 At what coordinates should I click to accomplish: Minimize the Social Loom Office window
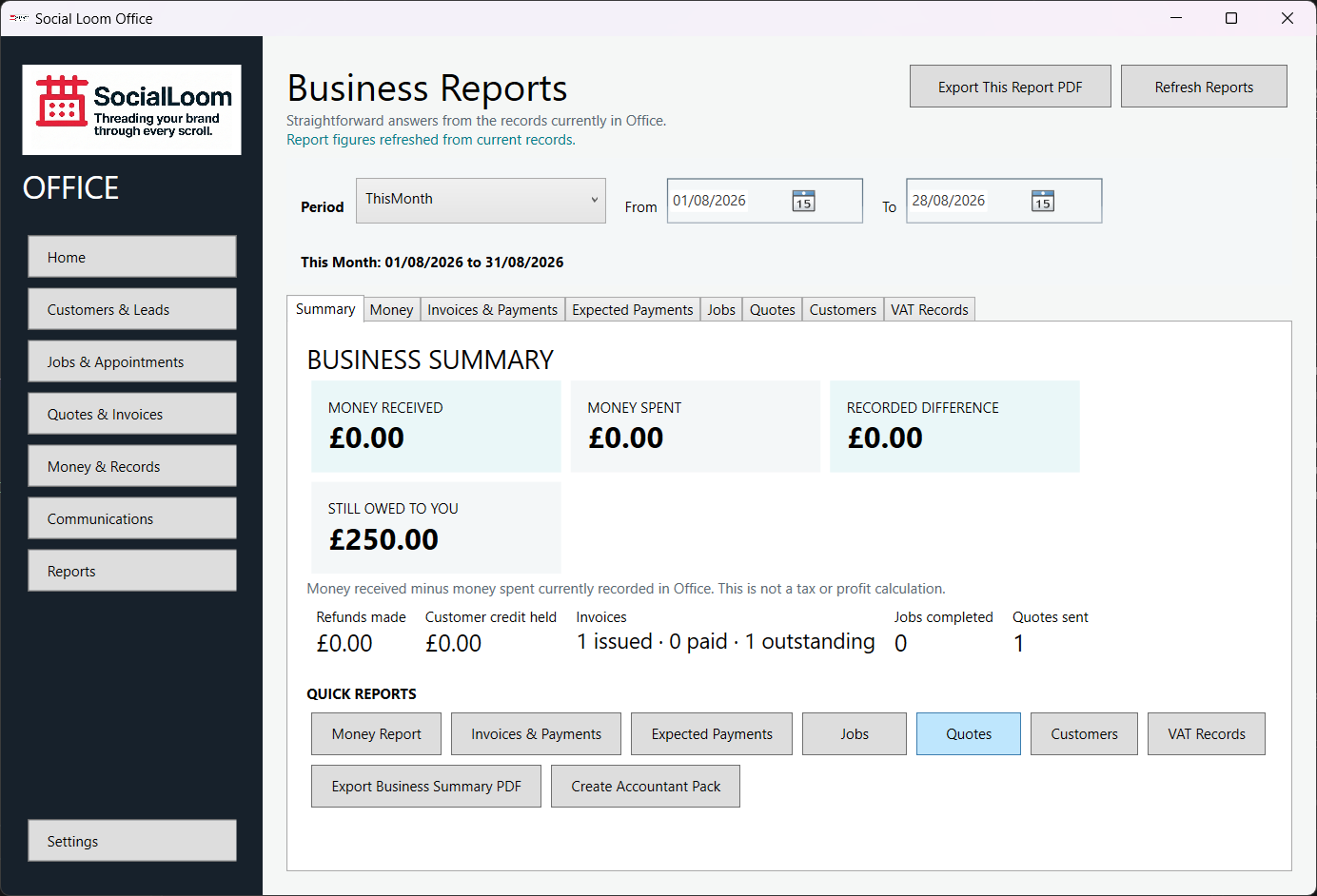click(x=1176, y=18)
